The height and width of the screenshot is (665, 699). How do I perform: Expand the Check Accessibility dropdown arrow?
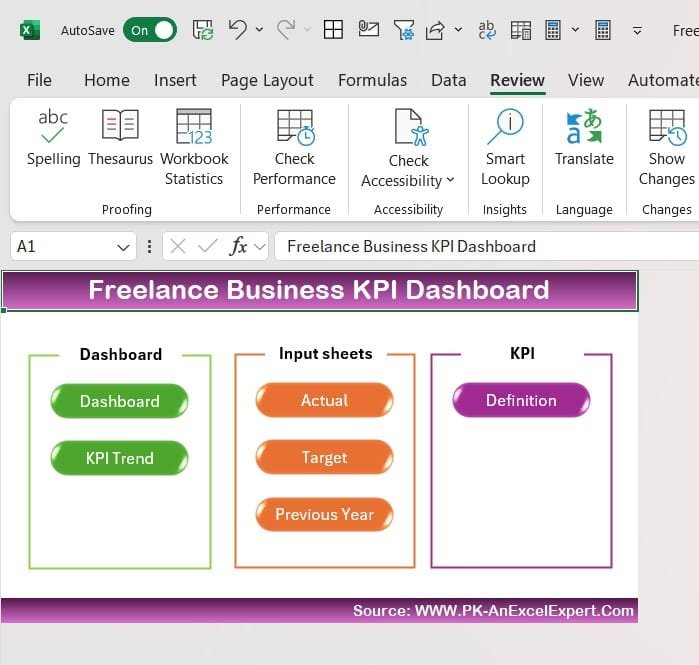point(450,180)
